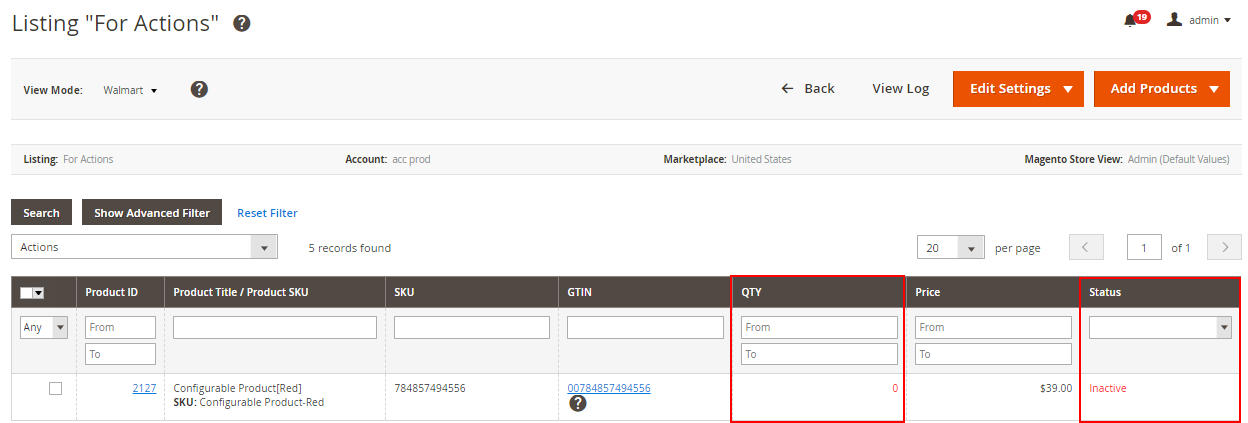Open the View Log page
This screenshot has width=1248, height=423.
tap(900, 89)
